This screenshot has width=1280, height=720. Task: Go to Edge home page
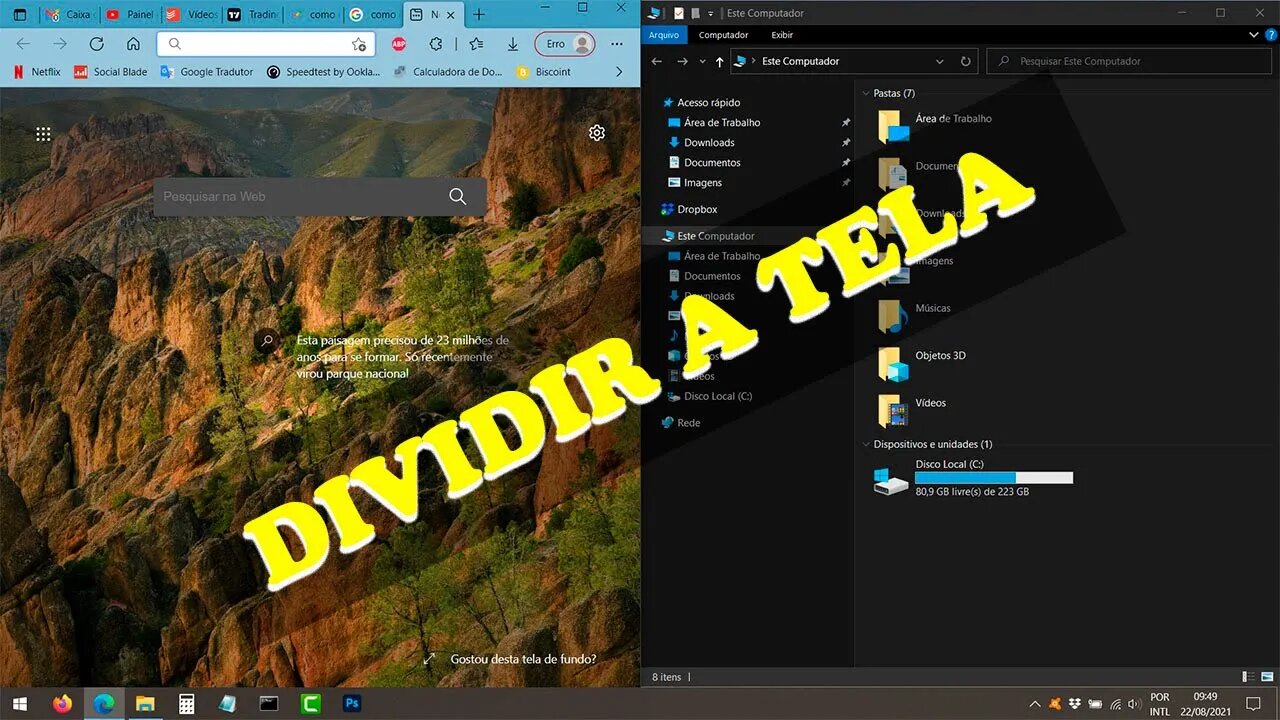133,44
